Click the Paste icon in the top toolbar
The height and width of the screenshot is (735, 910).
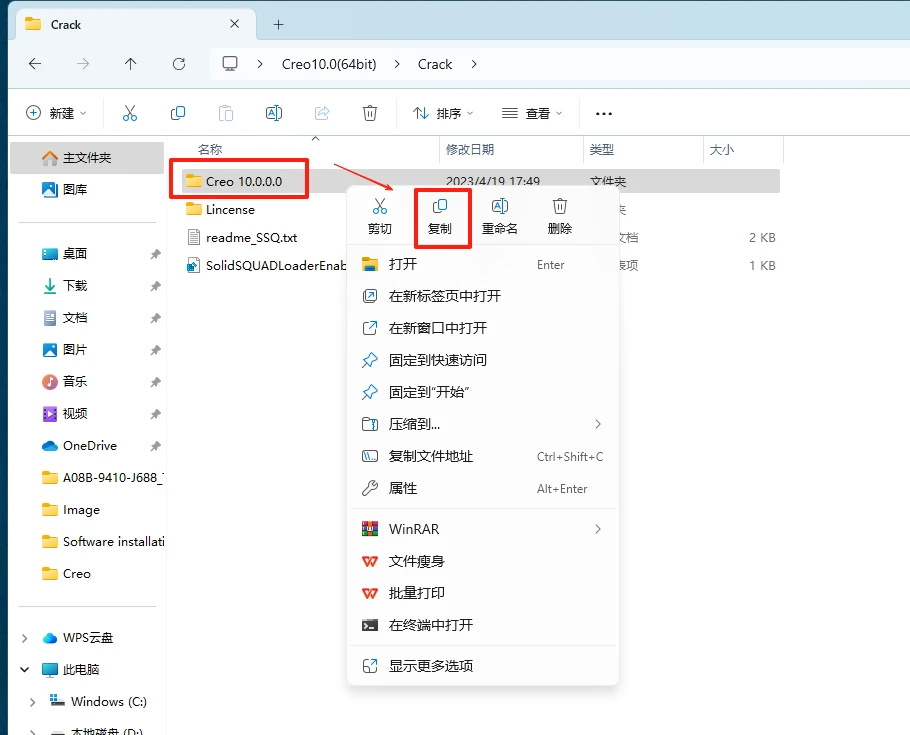tap(226, 113)
